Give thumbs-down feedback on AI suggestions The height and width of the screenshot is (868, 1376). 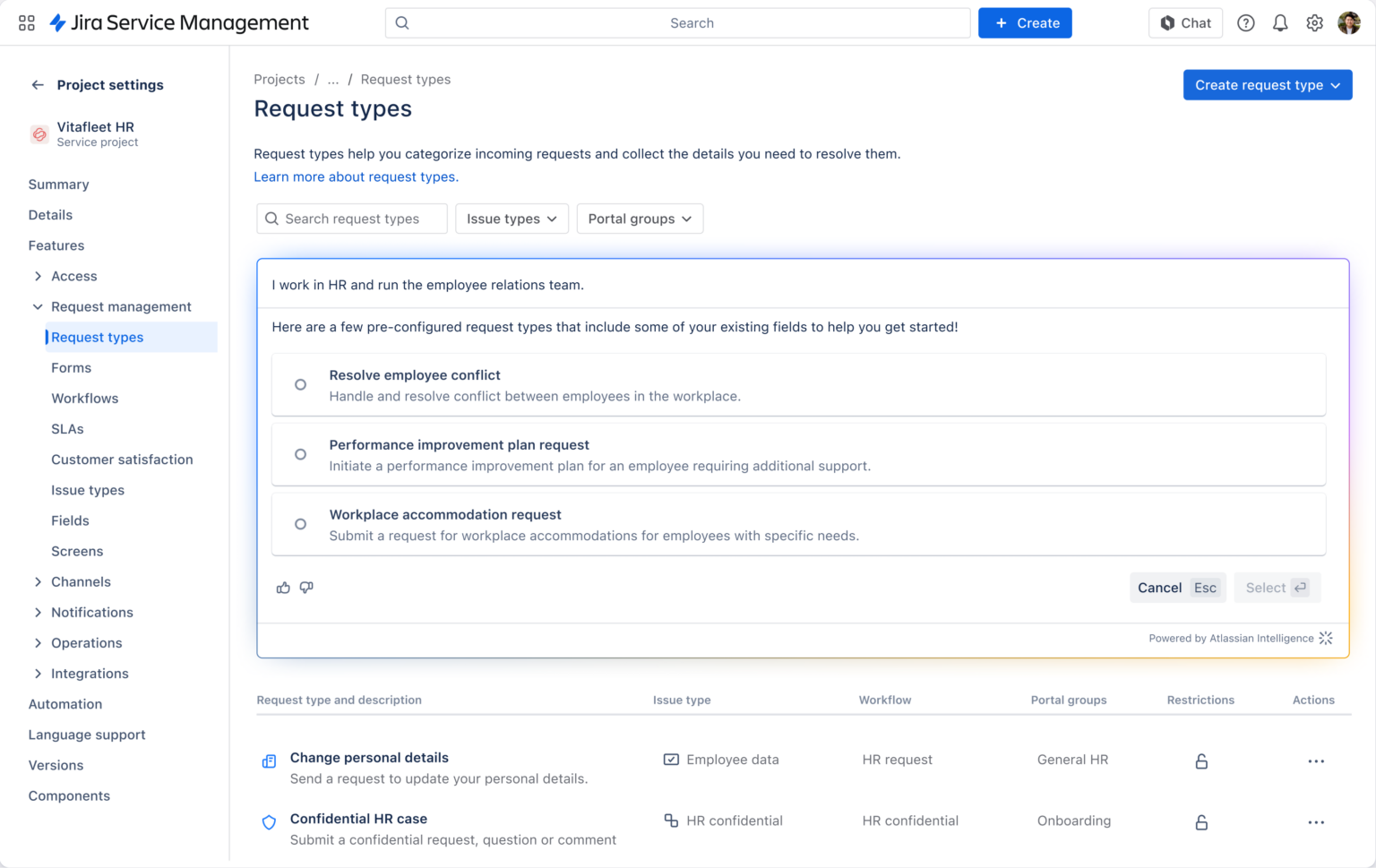[306, 588]
